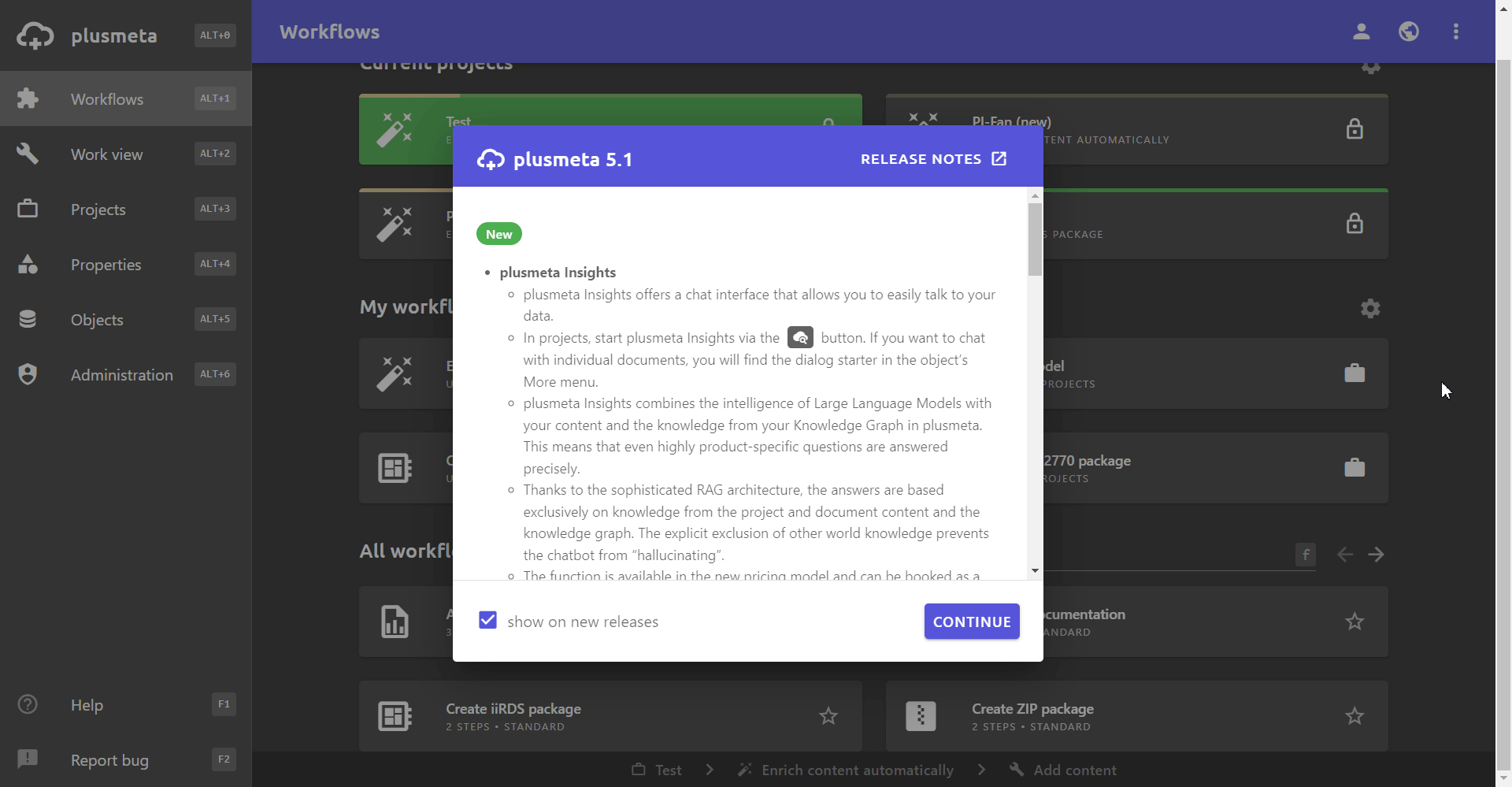Click the filter icon in All workflows search
Image resolution: width=1512 pixels, height=787 pixels.
click(x=1306, y=555)
